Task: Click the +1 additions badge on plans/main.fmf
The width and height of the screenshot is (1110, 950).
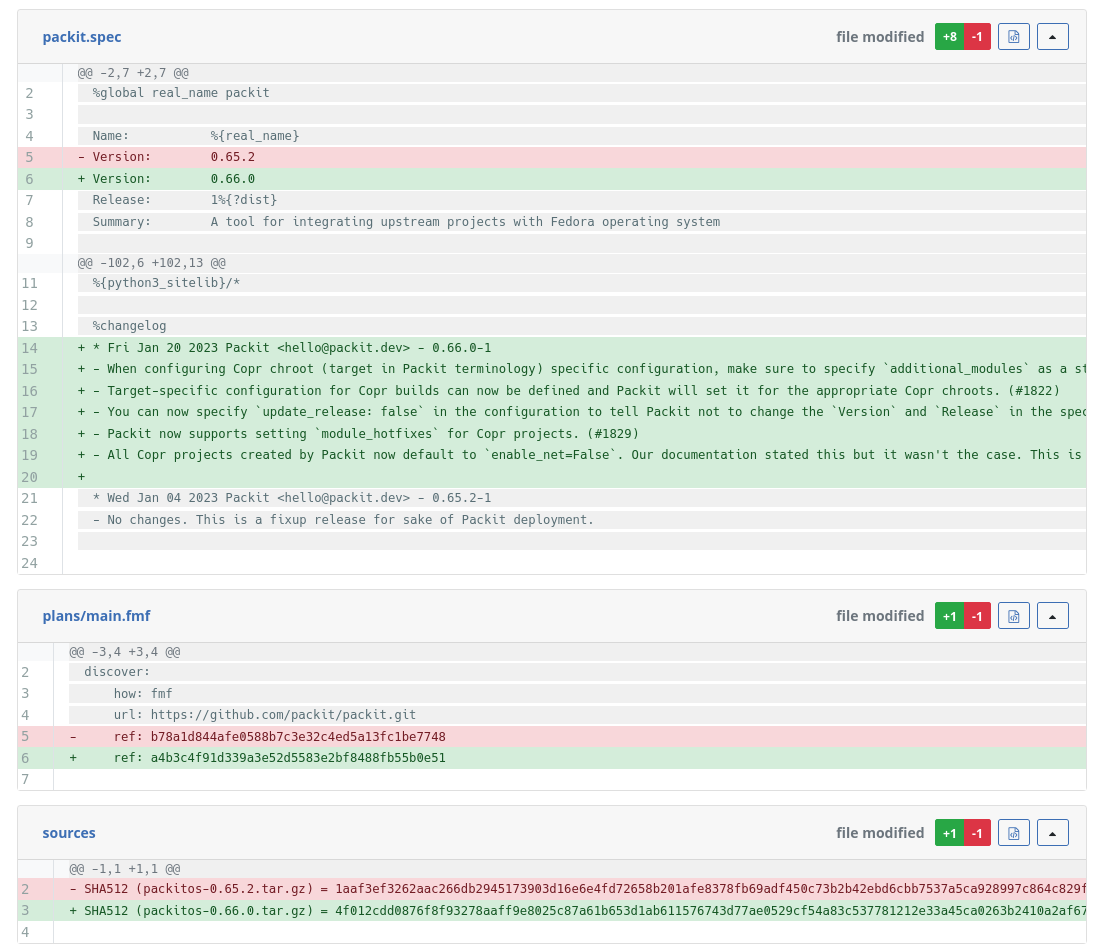Action: [949, 616]
